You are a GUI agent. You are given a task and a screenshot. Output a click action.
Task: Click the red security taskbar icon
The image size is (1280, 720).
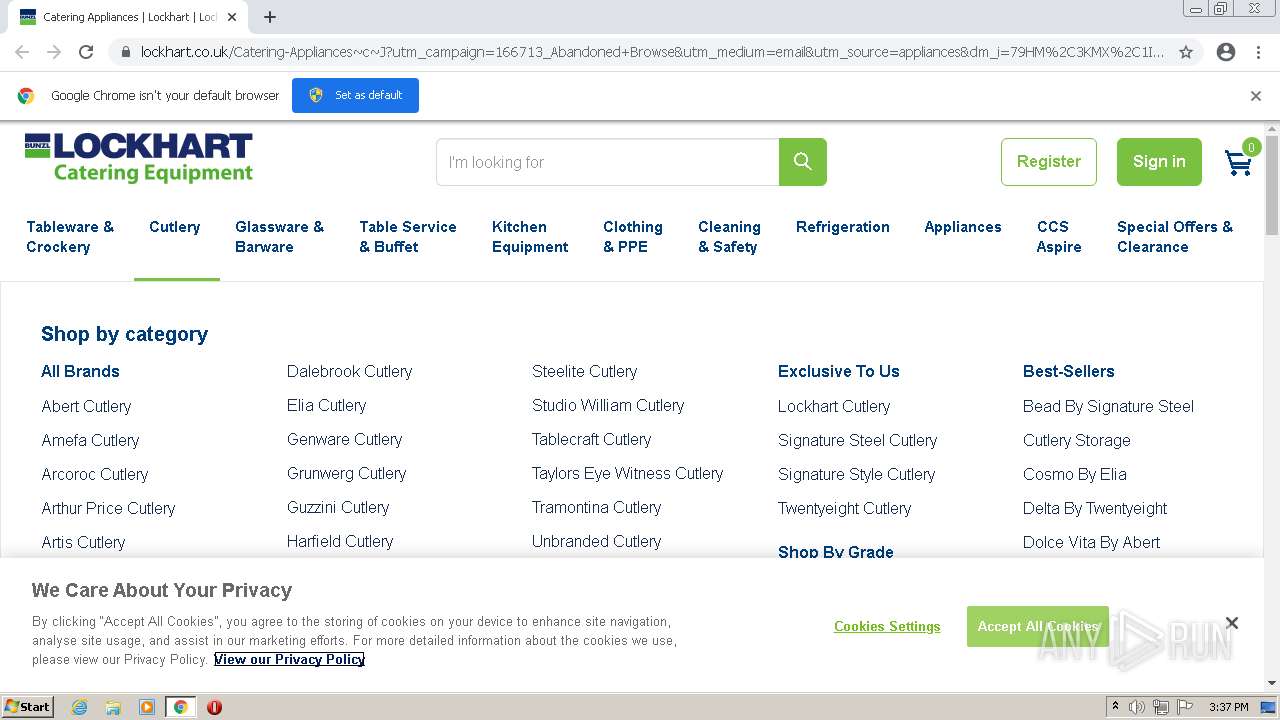pyautogui.click(x=214, y=707)
